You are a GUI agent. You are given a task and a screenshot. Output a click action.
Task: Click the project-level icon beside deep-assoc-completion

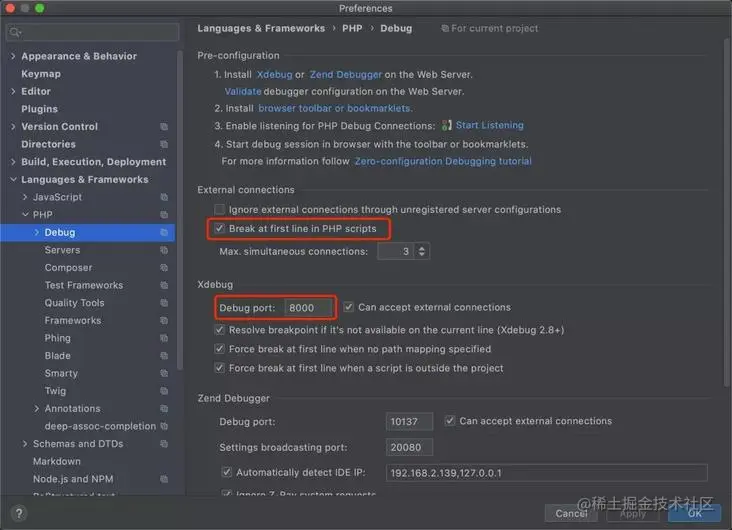tap(164, 426)
